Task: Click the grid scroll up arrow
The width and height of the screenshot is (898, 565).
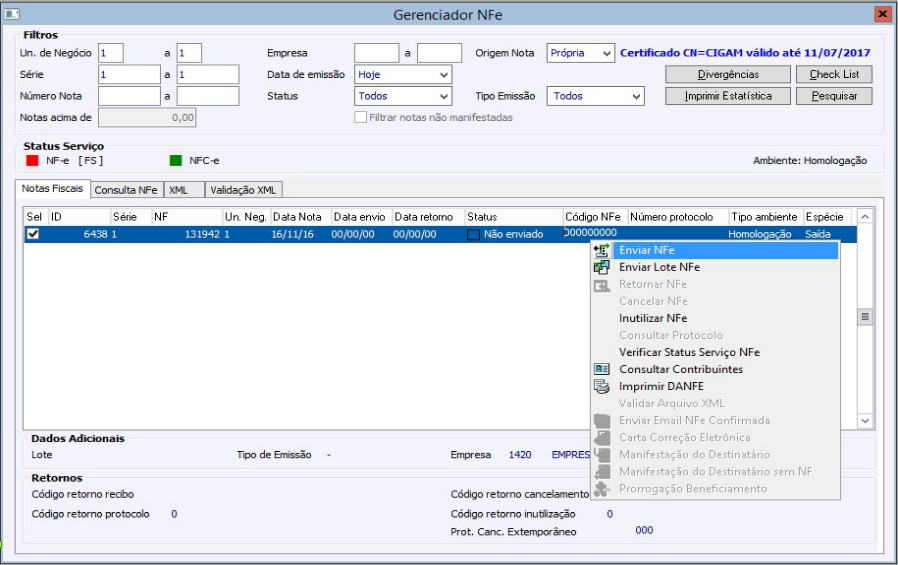Action: [865, 216]
